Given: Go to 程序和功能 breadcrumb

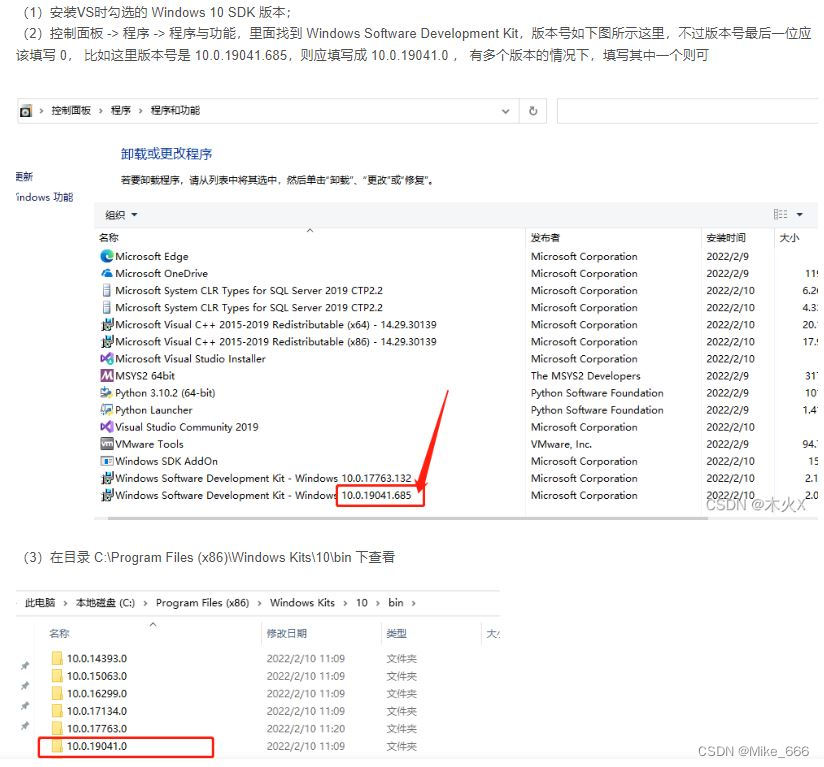Looking at the screenshot, I should [175, 110].
